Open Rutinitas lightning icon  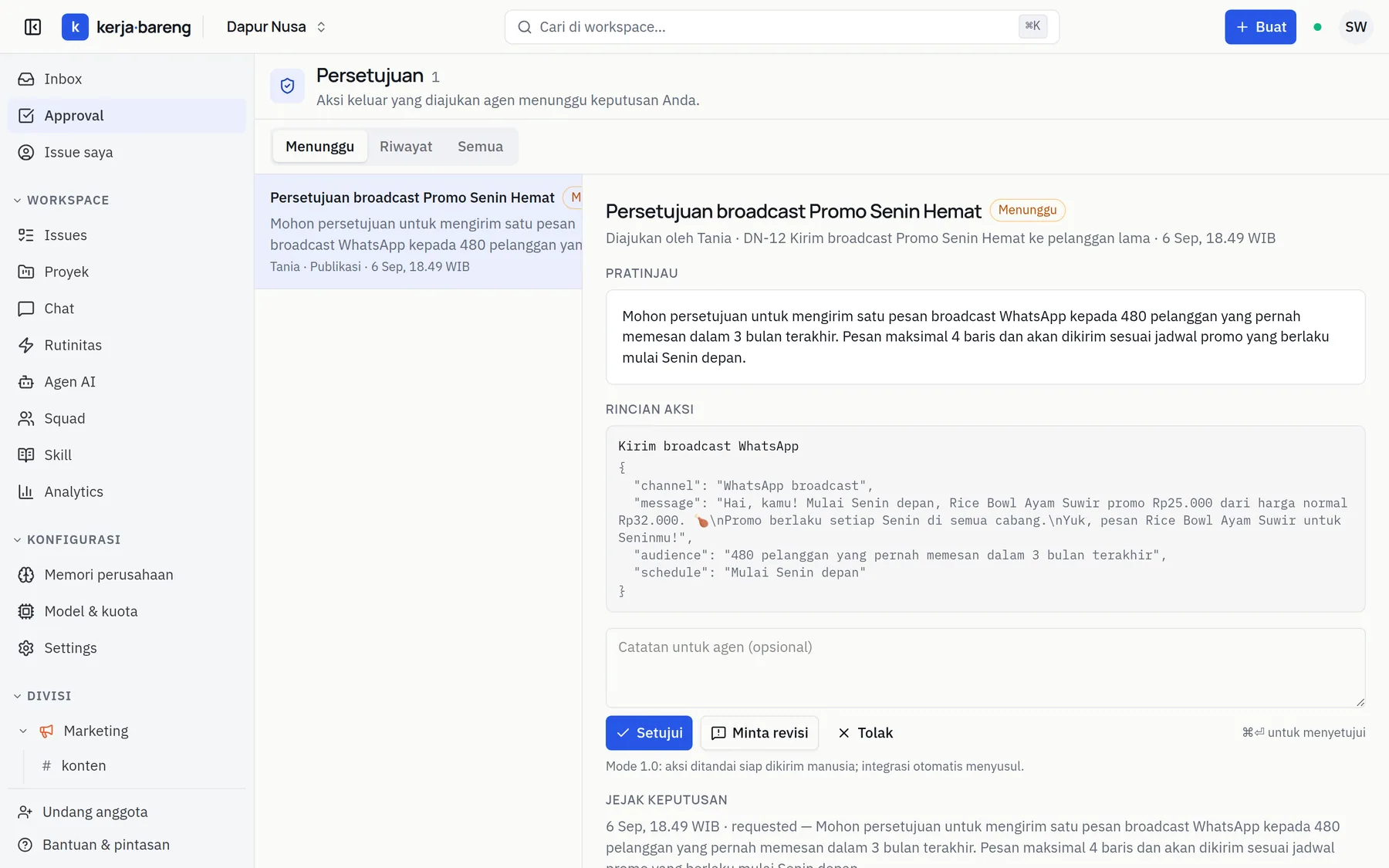pyautogui.click(x=26, y=345)
